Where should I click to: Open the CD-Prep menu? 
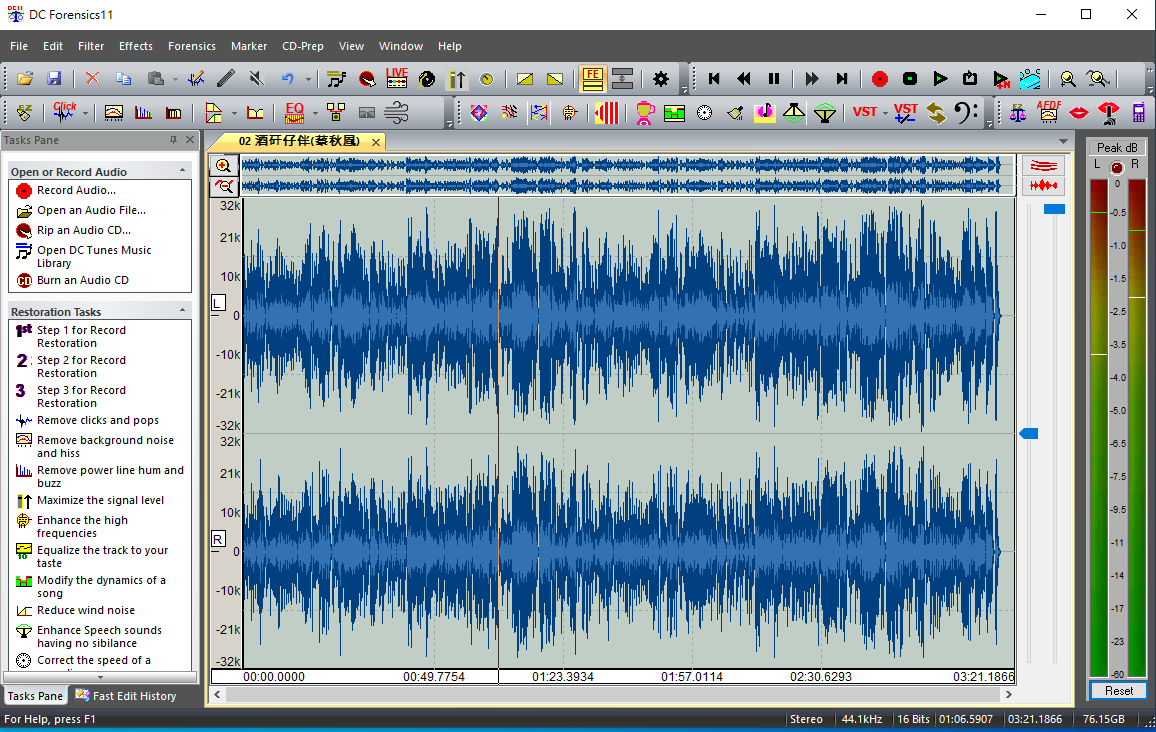click(x=302, y=46)
